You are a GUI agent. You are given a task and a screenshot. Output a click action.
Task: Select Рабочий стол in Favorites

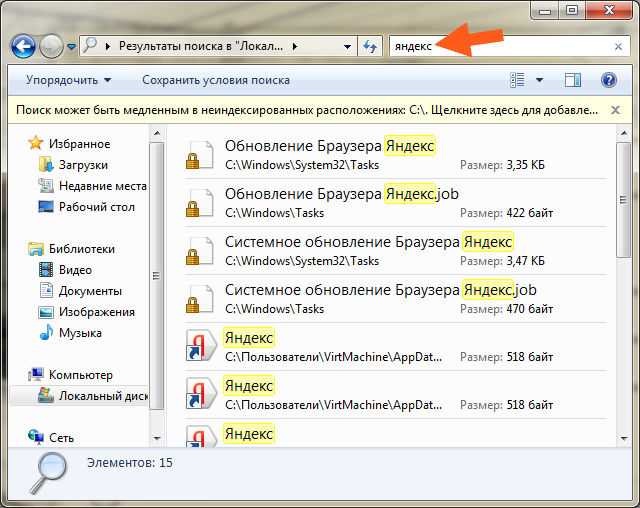95,206
